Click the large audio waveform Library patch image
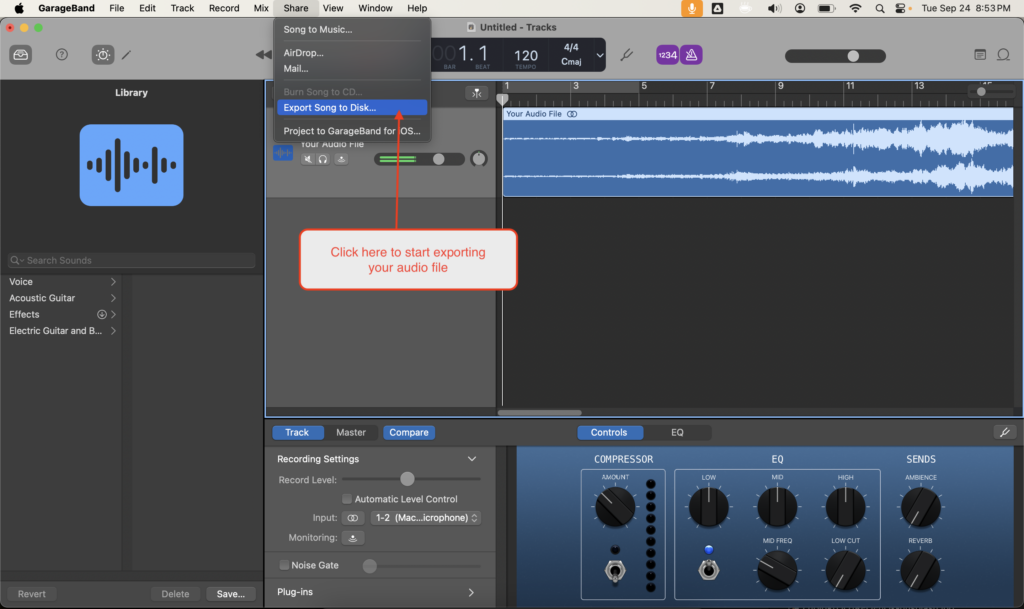This screenshot has height=609, width=1024. (x=131, y=165)
